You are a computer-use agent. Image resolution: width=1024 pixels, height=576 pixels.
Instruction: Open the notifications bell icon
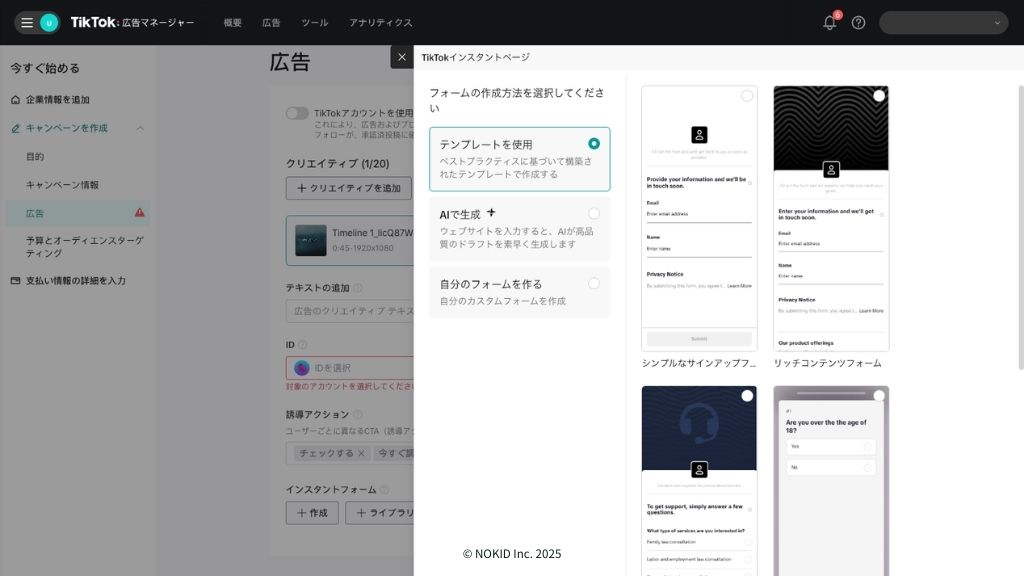829,23
